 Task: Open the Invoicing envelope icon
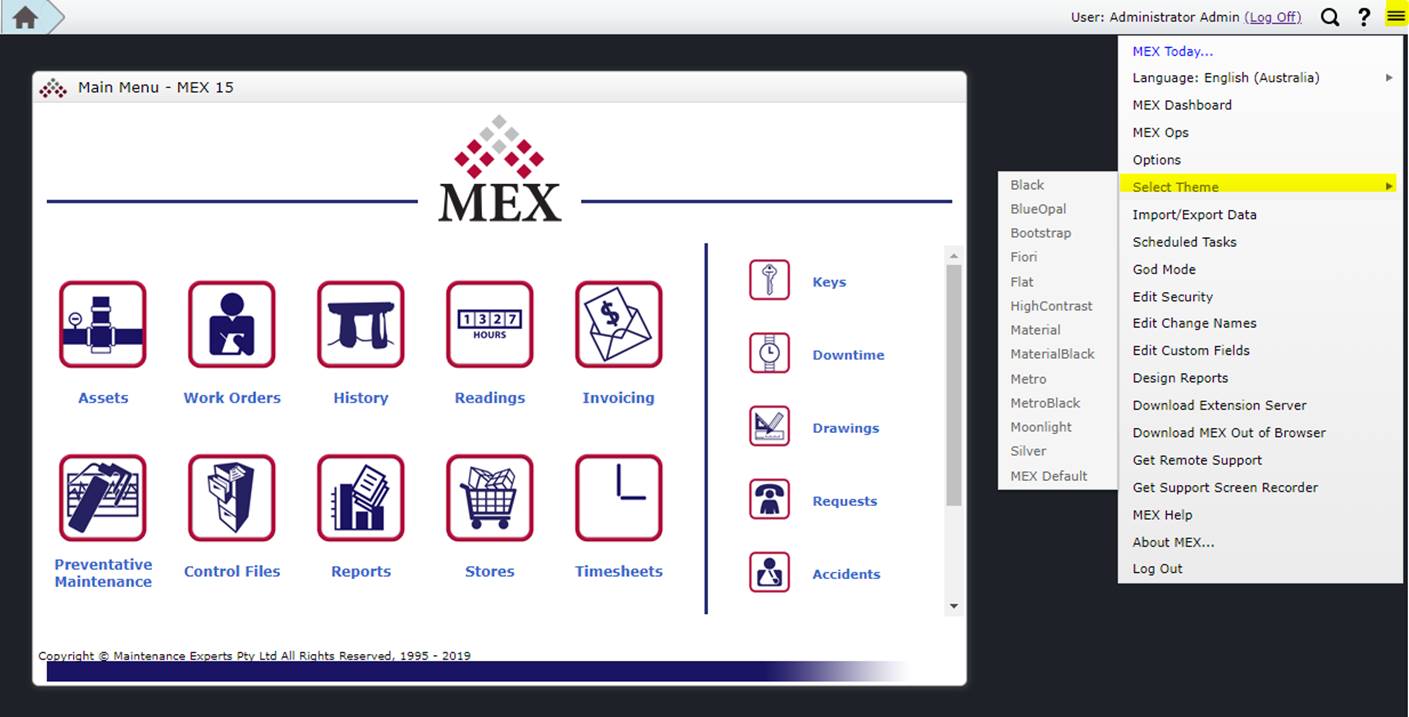pyautogui.click(x=619, y=324)
